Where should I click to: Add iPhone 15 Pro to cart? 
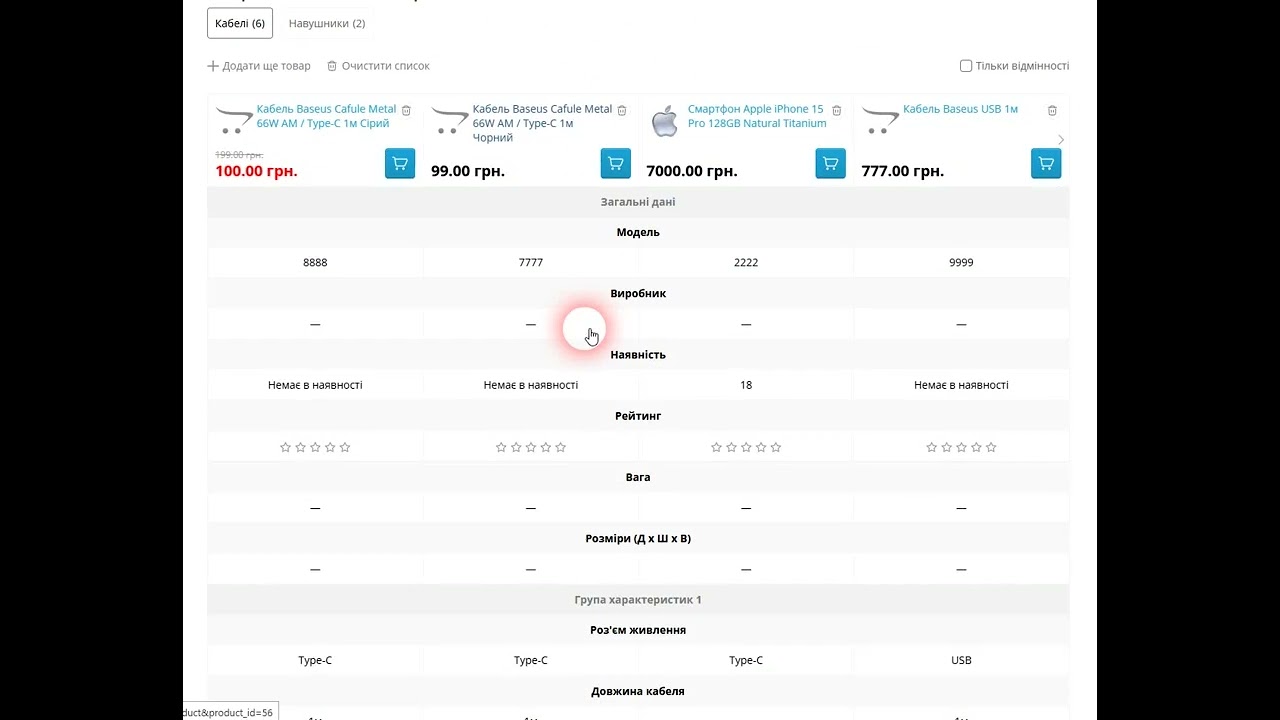point(830,163)
